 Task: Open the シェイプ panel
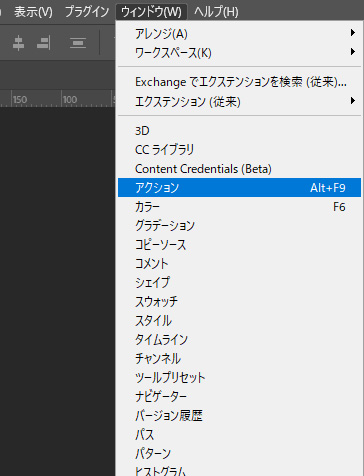pyautogui.click(x=239, y=283)
